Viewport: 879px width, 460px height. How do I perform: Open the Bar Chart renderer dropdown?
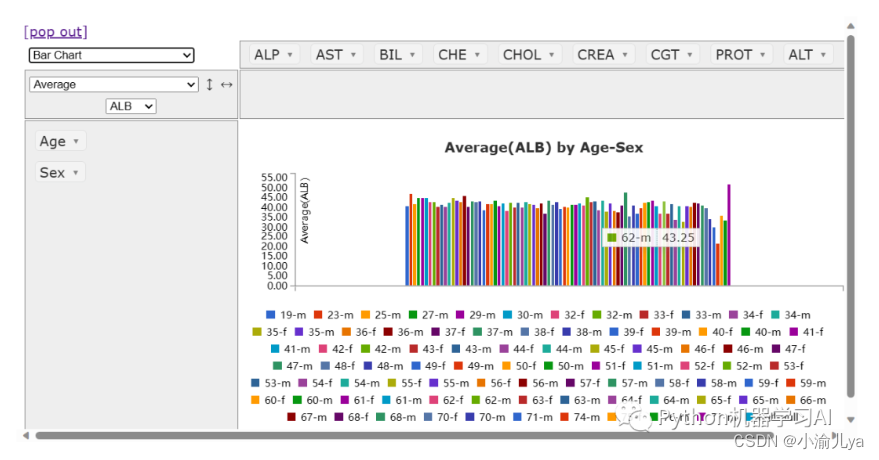112,55
